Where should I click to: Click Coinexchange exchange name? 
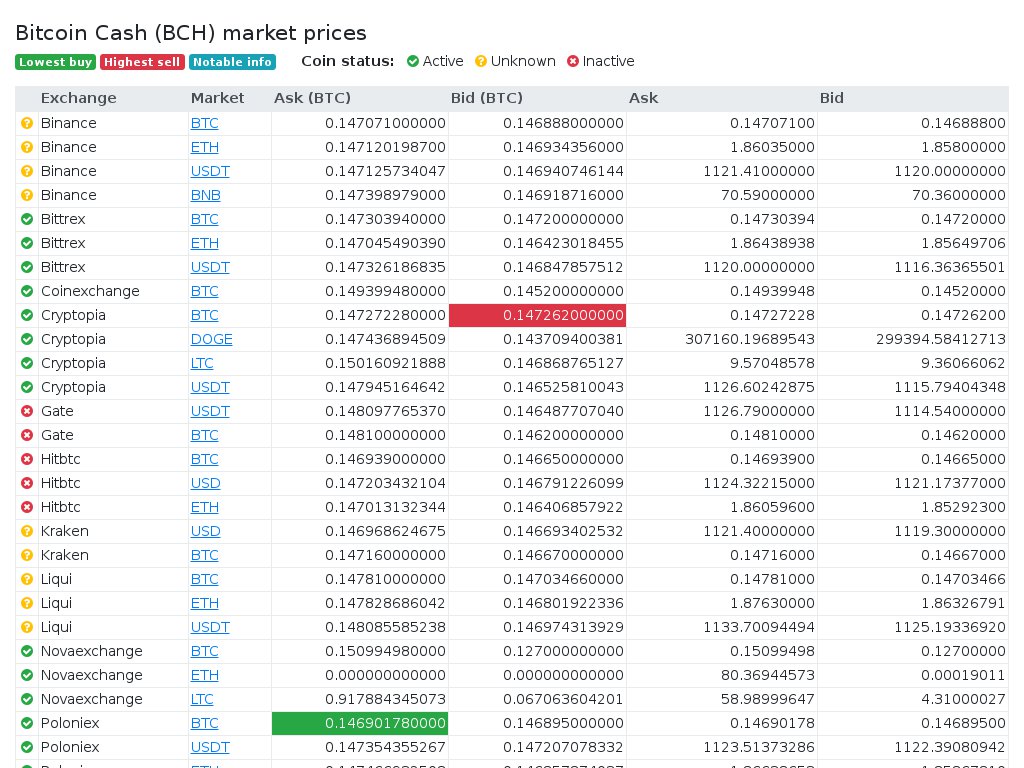pos(90,291)
